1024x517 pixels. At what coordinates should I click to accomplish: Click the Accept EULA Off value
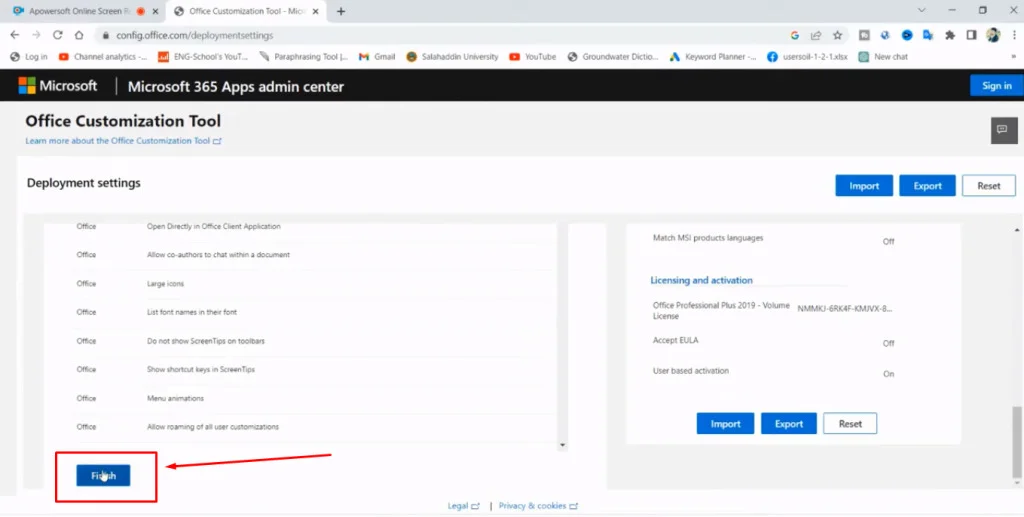[888, 343]
